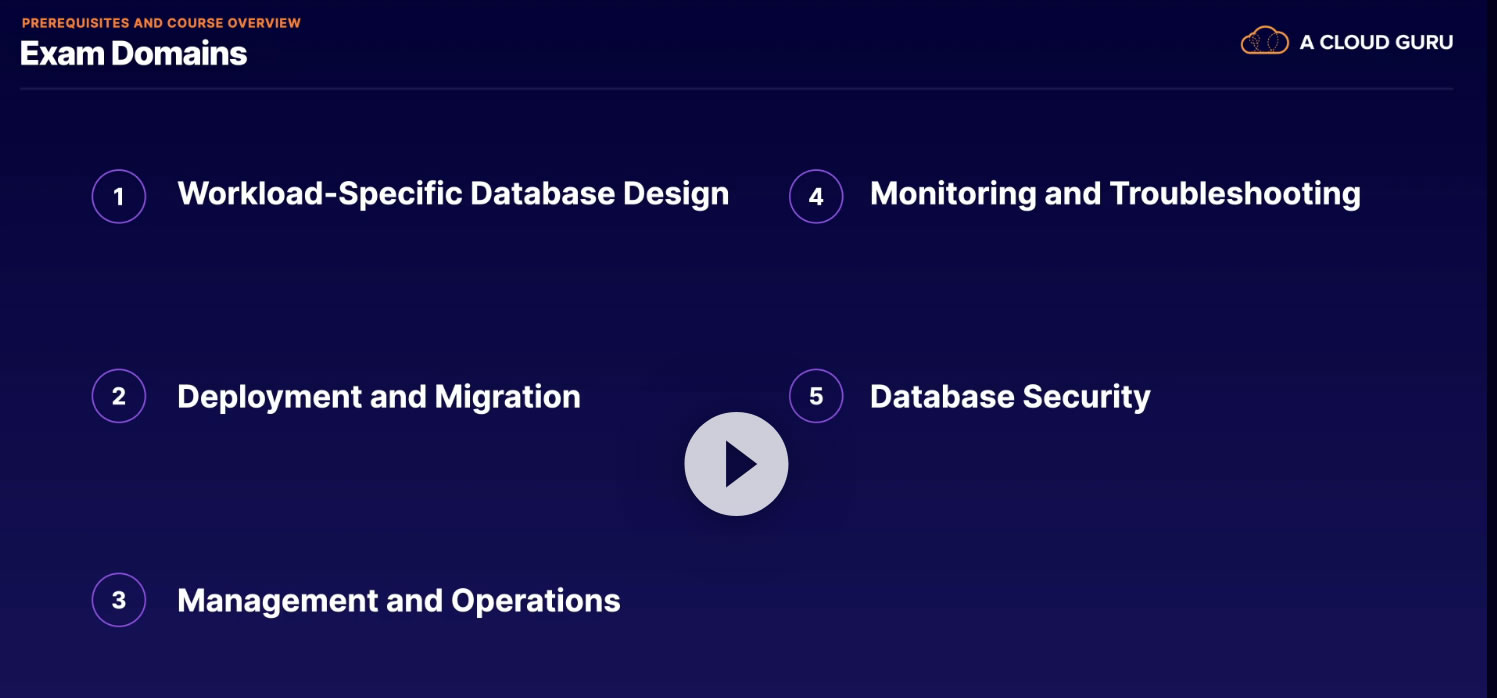Click the word Workload-Specific in domain one
Viewport: 1497px width, 698px height.
click(320, 193)
